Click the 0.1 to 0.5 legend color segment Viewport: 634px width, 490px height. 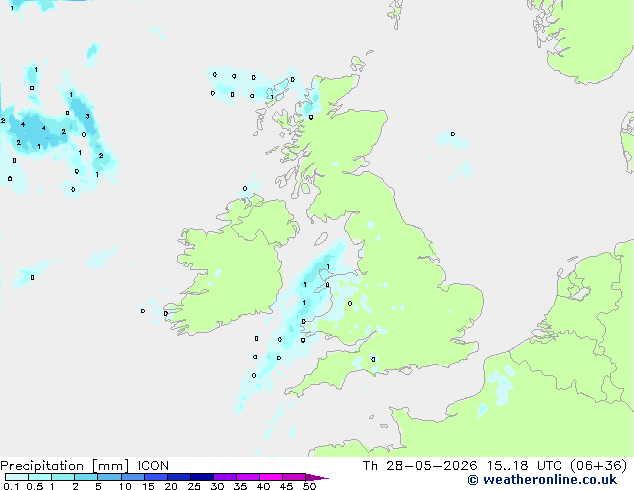tap(17, 477)
